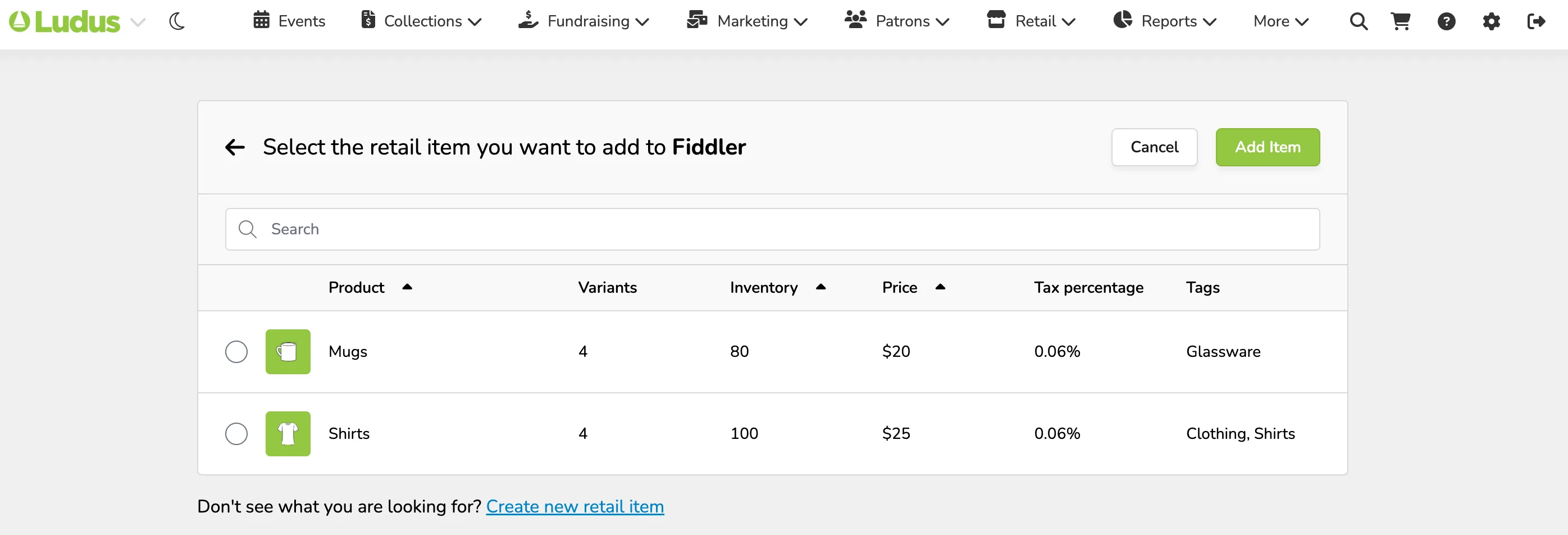Select the Mugs radio button
The height and width of the screenshot is (535, 1568).
pos(236,352)
